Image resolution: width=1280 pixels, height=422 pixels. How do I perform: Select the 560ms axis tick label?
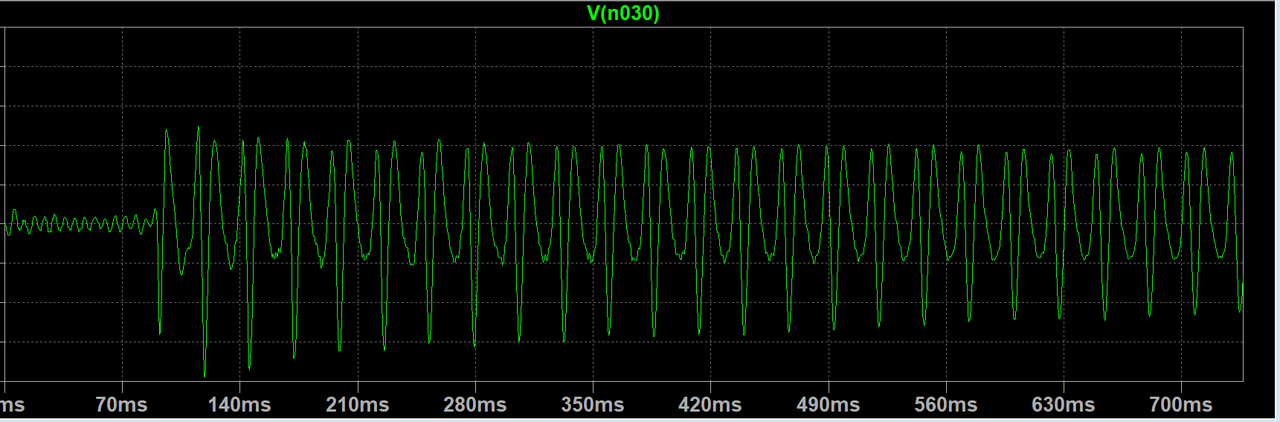point(946,405)
